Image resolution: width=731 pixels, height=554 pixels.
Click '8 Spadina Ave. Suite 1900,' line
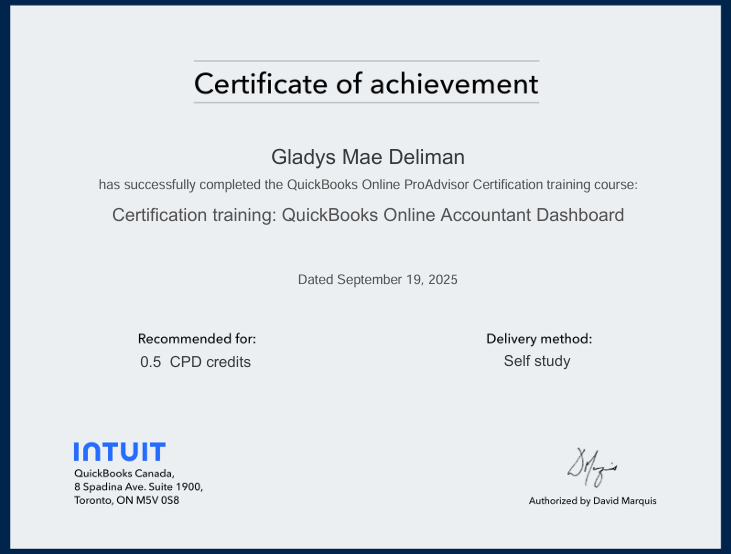point(138,487)
